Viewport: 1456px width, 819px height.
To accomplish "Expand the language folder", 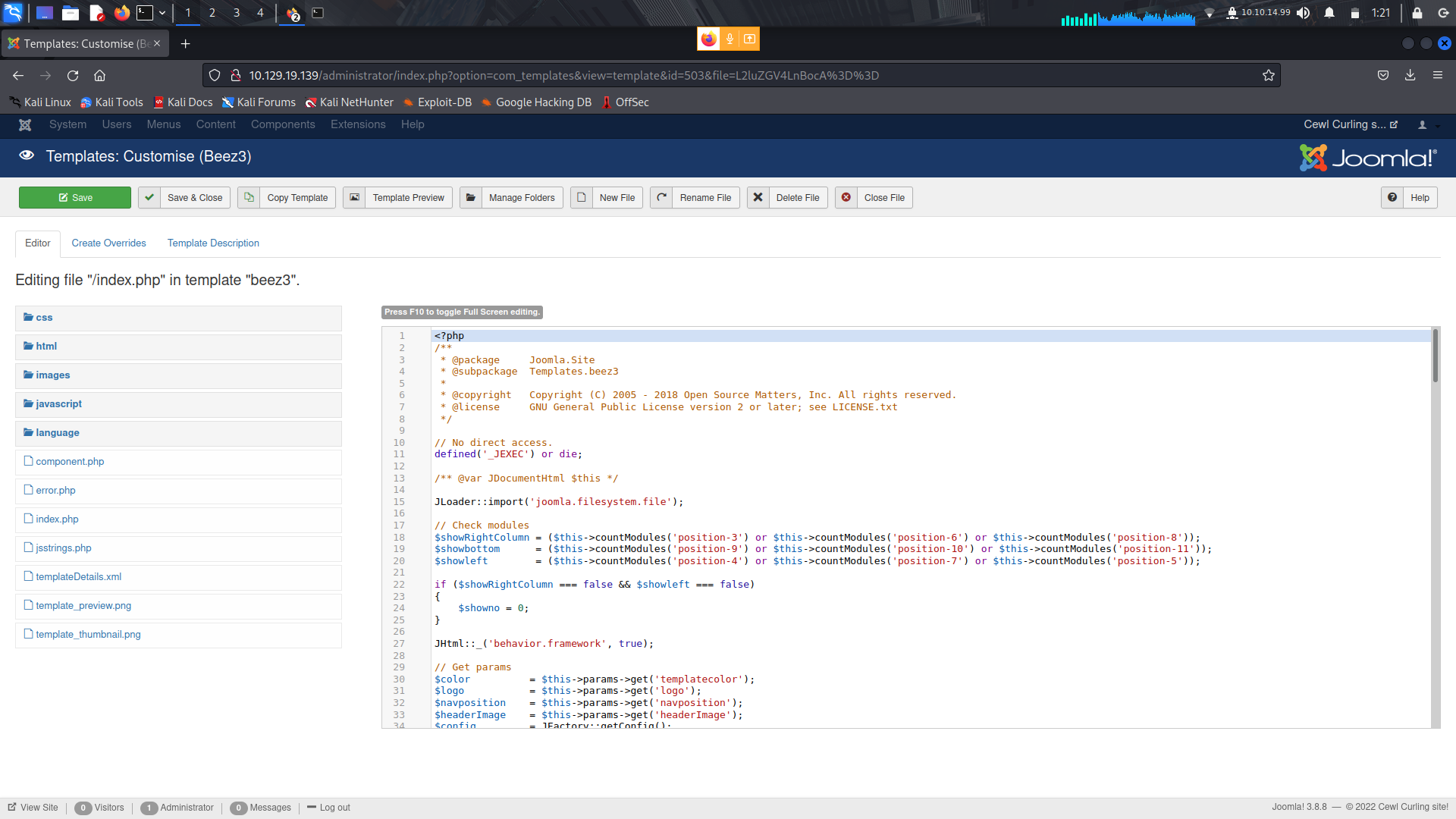I will [x=57, y=433].
